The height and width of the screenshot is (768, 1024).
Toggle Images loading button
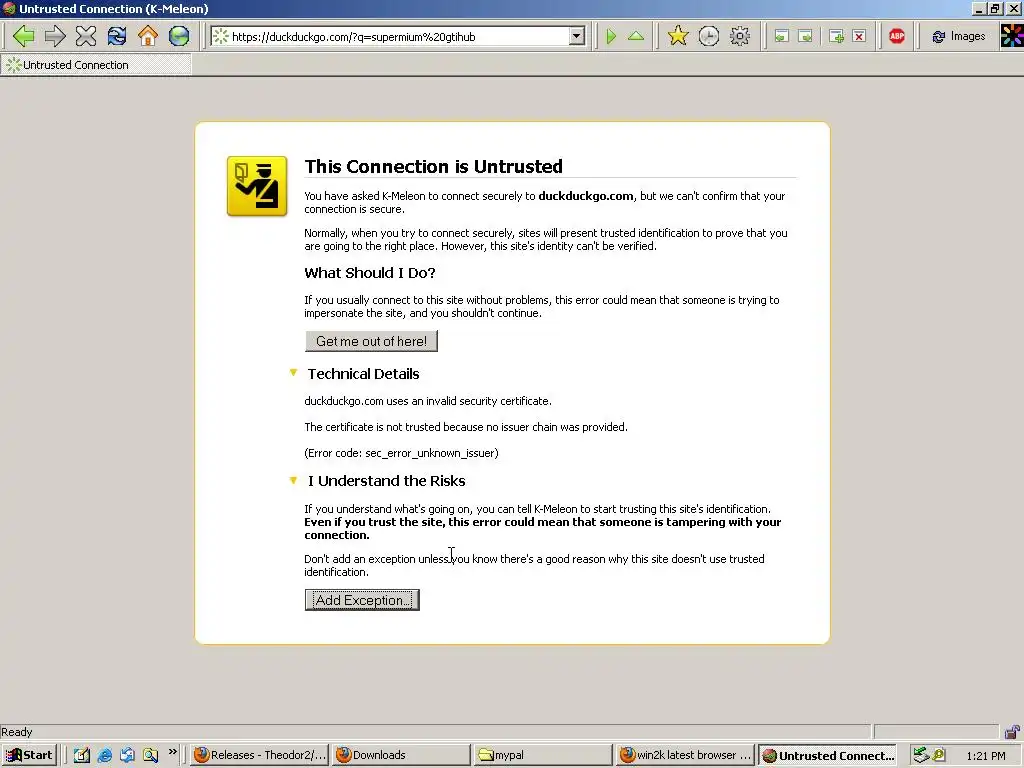click(958, 37)
